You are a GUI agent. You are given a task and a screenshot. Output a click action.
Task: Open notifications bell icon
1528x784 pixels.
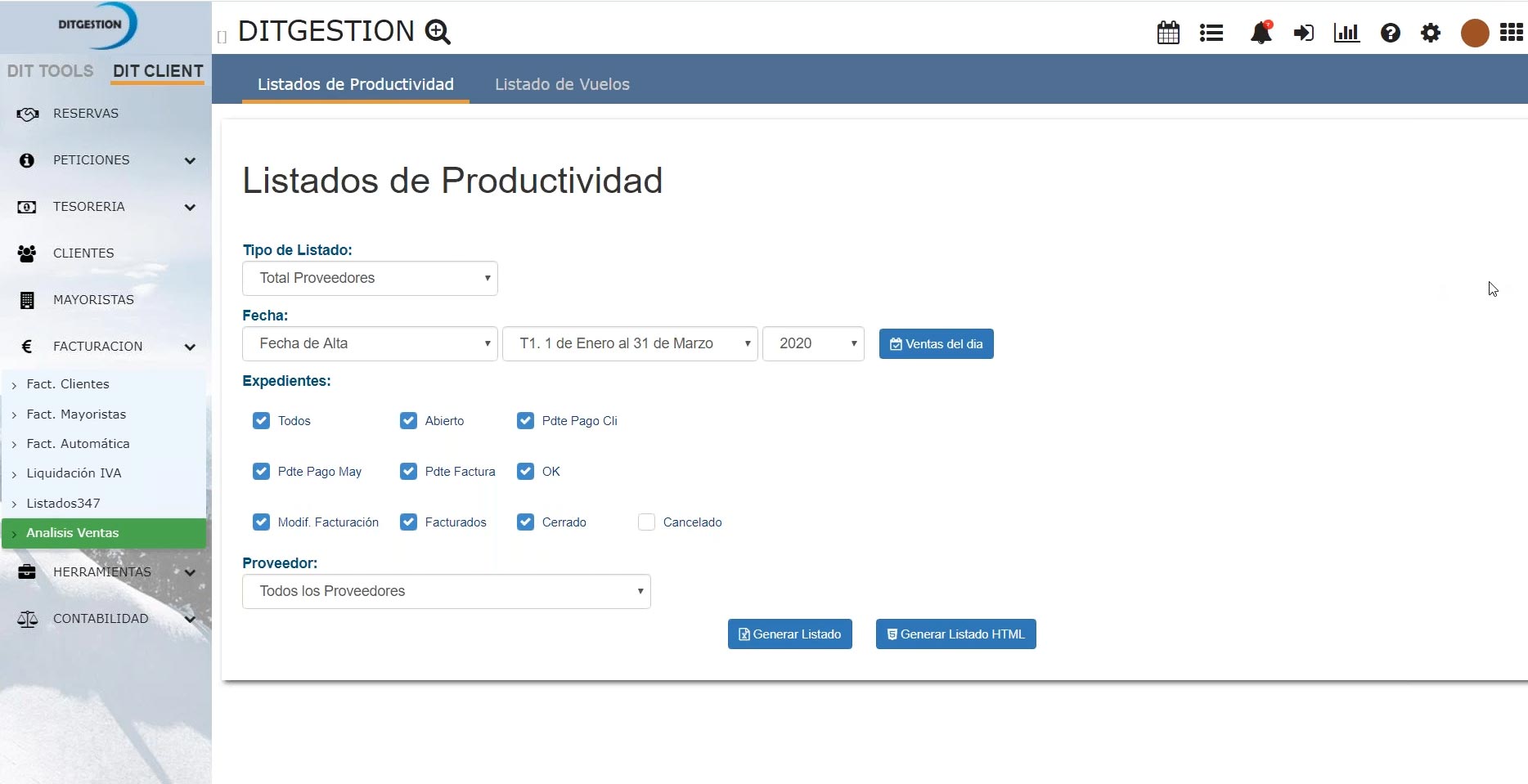click(x=1261, y=33)
